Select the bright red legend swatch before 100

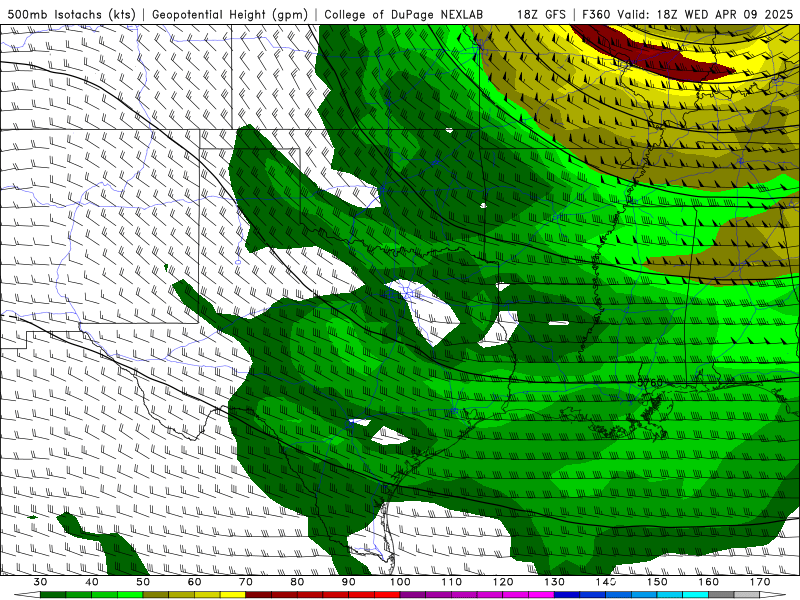click(387, 595)
